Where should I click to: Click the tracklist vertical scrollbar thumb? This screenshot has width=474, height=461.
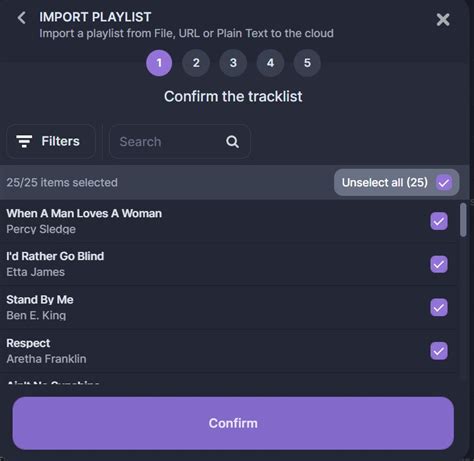click(463, 220)
